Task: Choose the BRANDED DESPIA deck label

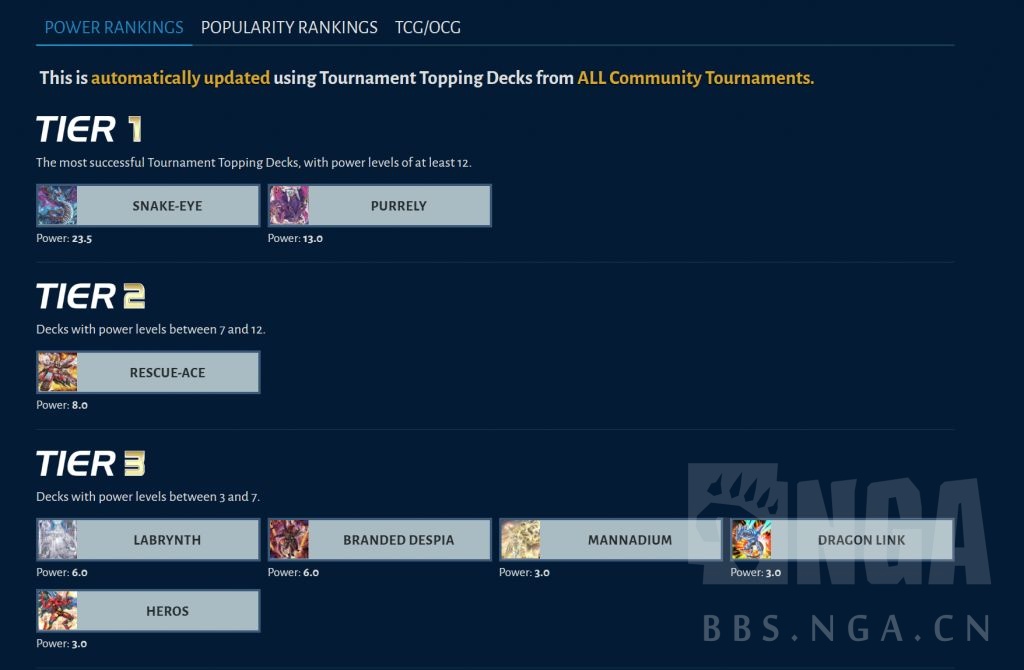Action: (398, 540)
